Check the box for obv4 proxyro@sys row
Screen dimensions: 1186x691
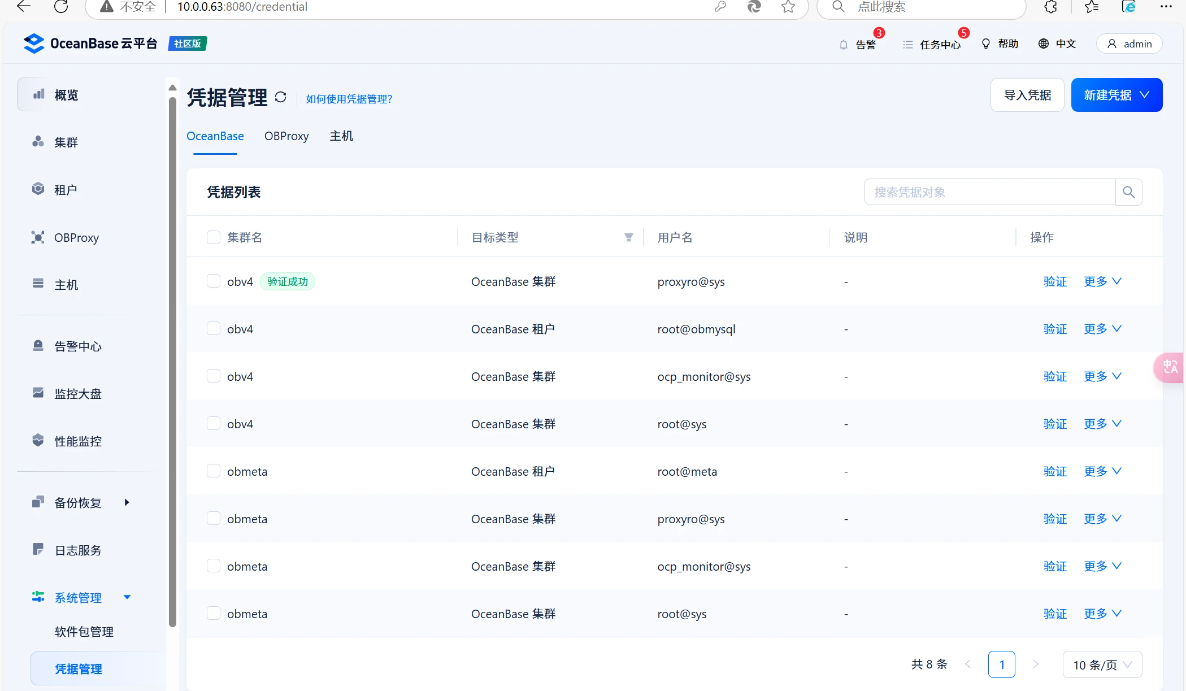tap(213, 282)
